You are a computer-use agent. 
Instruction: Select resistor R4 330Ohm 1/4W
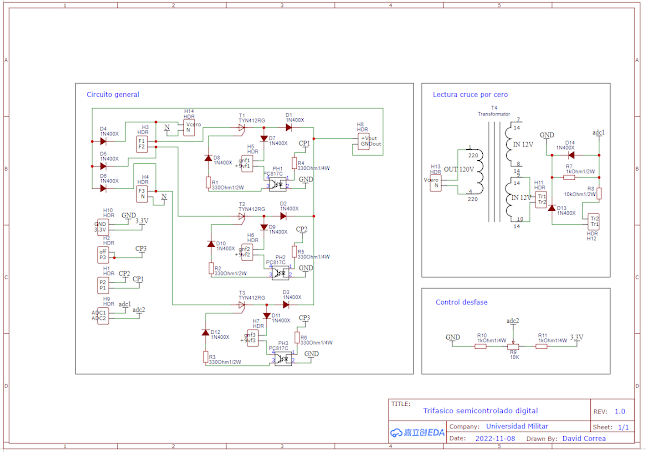[295, 163]
